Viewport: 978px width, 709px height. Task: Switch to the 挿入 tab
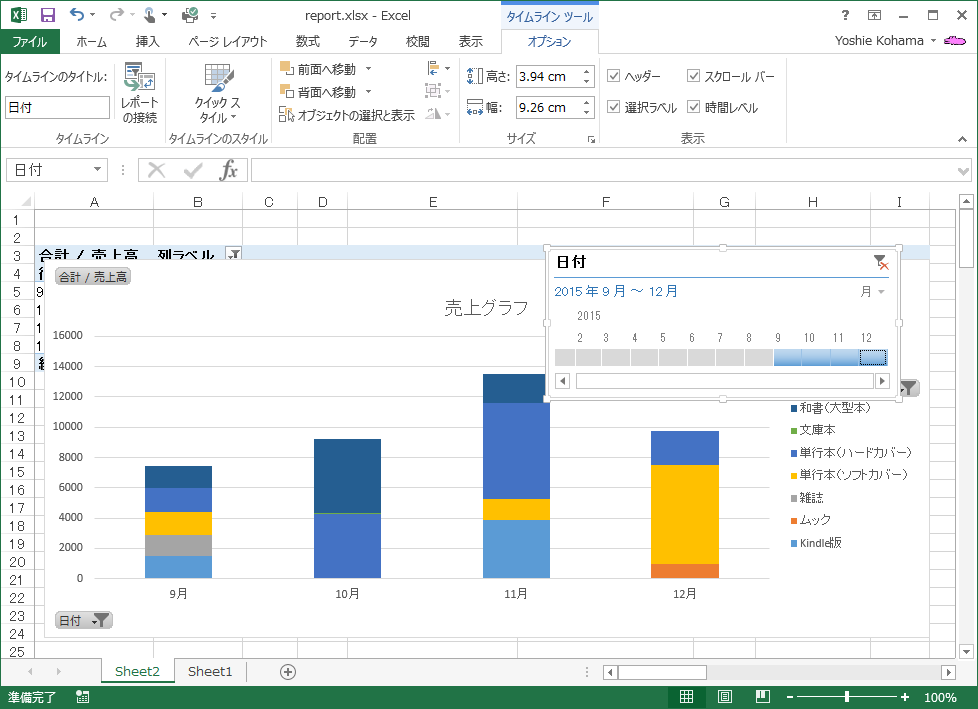(148, 41)
